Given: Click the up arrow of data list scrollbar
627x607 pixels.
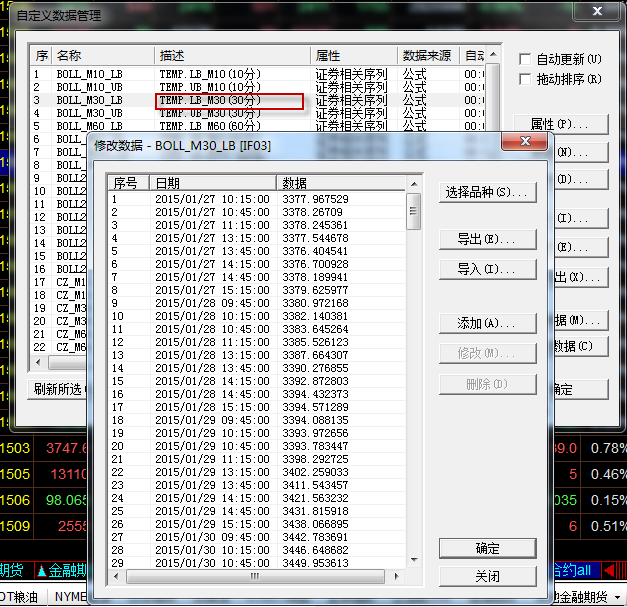Looking at the screenshot, I should point(414,183).
